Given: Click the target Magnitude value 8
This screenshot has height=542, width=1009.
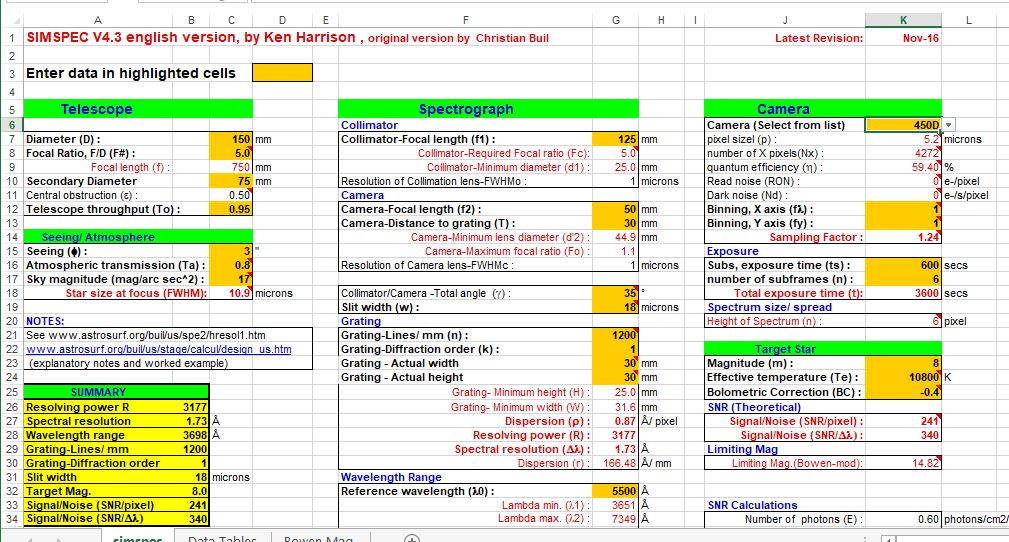Looking at the screenshot, I should click(x=903, y=363).
